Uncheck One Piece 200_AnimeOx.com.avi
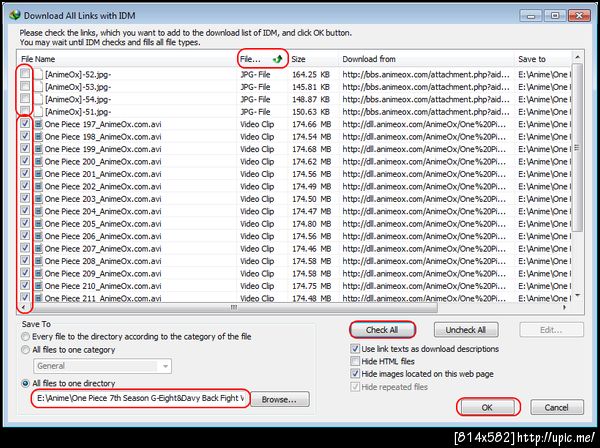The width and height of the screenshot is (600, 448). coord(25,161)
